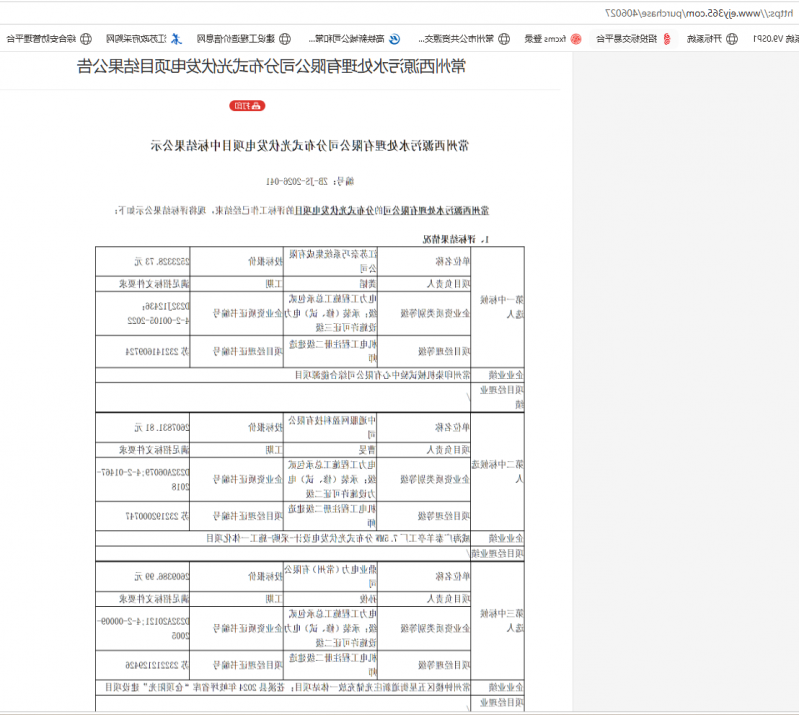Open the 建设工程造价信息网 bookmark
This screenshot has height=715, width=799.
coord(244,39)
